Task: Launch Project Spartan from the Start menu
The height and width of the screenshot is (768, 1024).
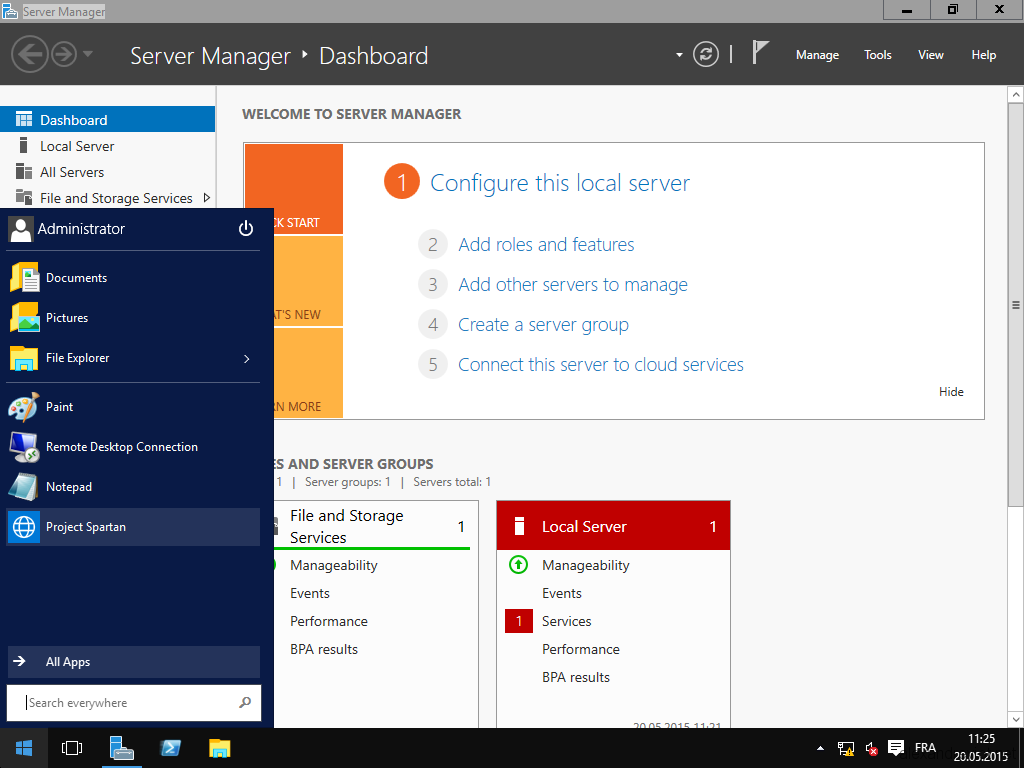Action: click(x=133, y=527)
